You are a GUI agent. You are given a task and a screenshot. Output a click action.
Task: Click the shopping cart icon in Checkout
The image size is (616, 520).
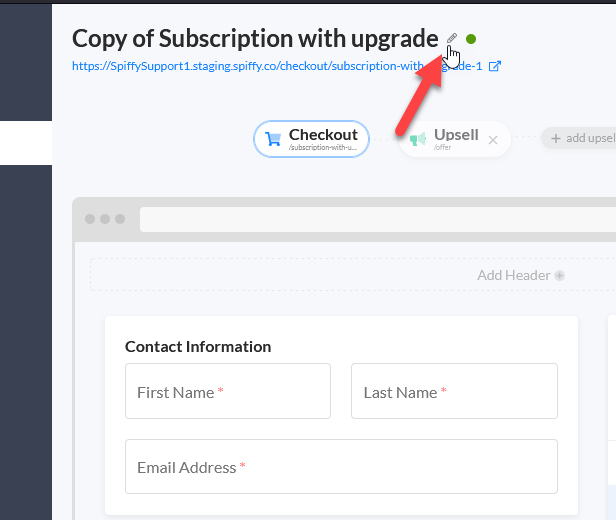273,139
